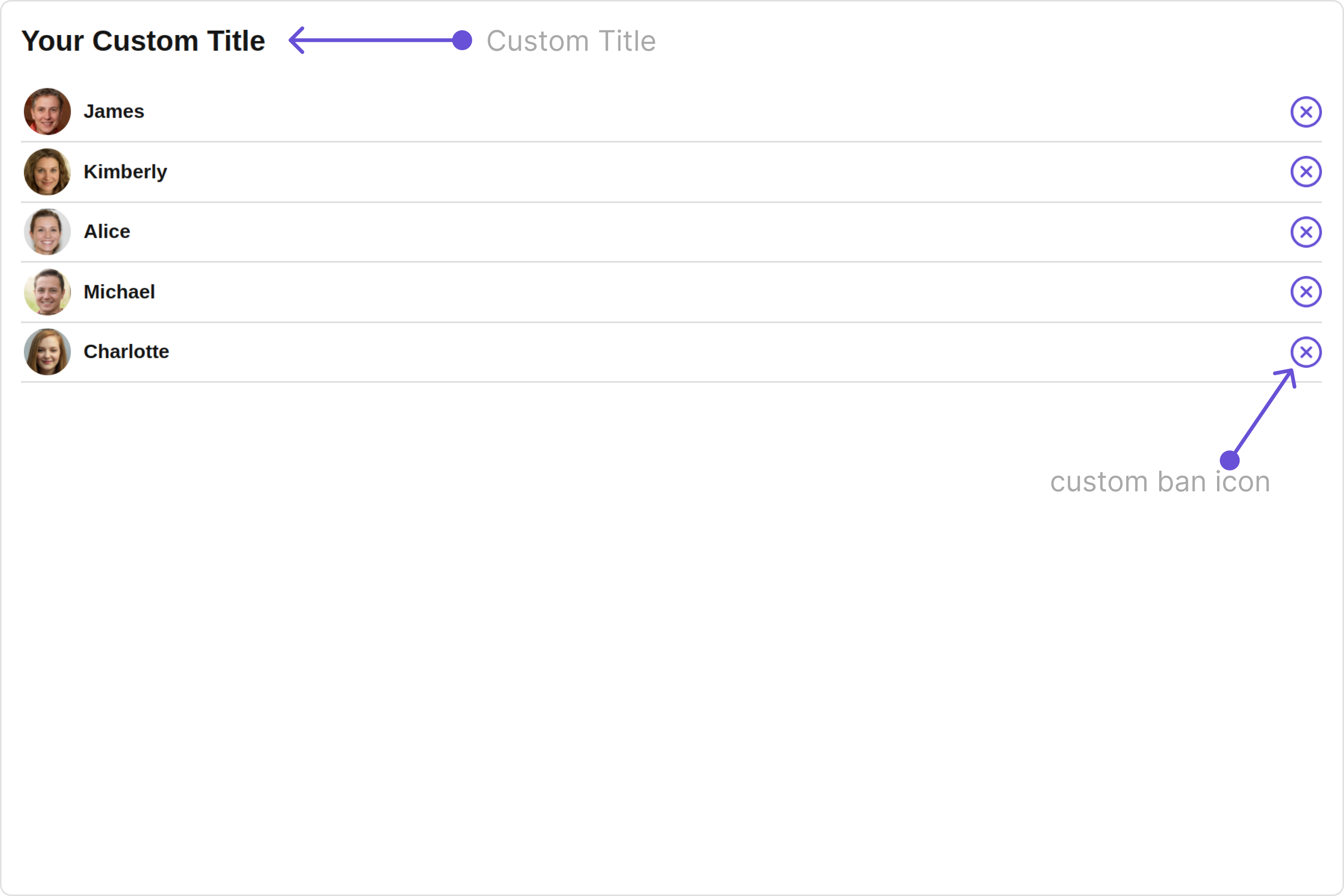This screenshot has height=896, width=1344.
Task: Click the Michael name label
Action: [x=119, y=292]
